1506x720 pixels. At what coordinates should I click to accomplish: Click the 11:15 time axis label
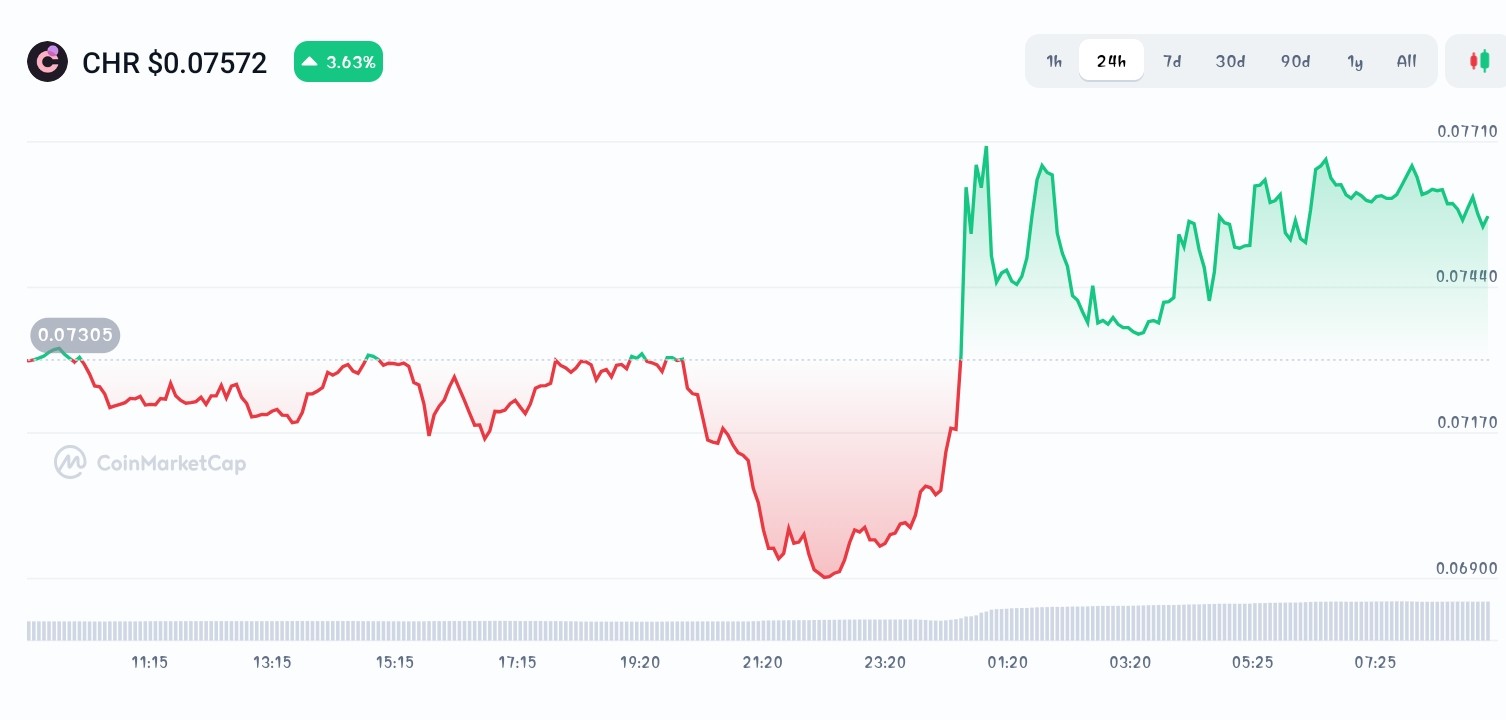pos(149,662)
